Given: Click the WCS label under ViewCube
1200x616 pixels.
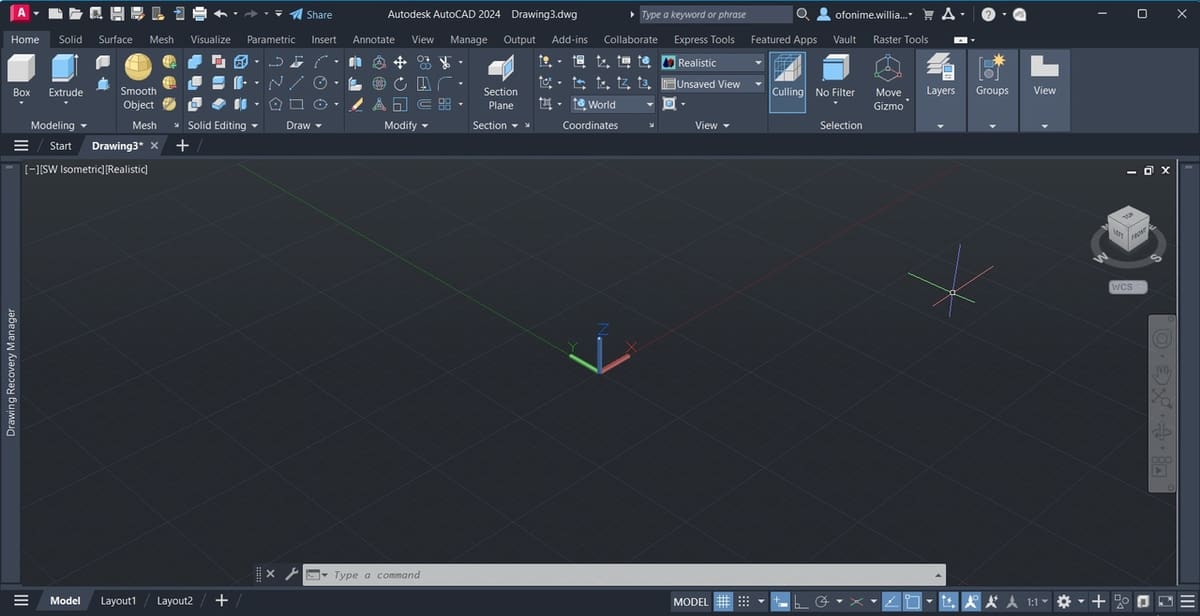Looking at the screenshot, I should (x=1127, y=287).
